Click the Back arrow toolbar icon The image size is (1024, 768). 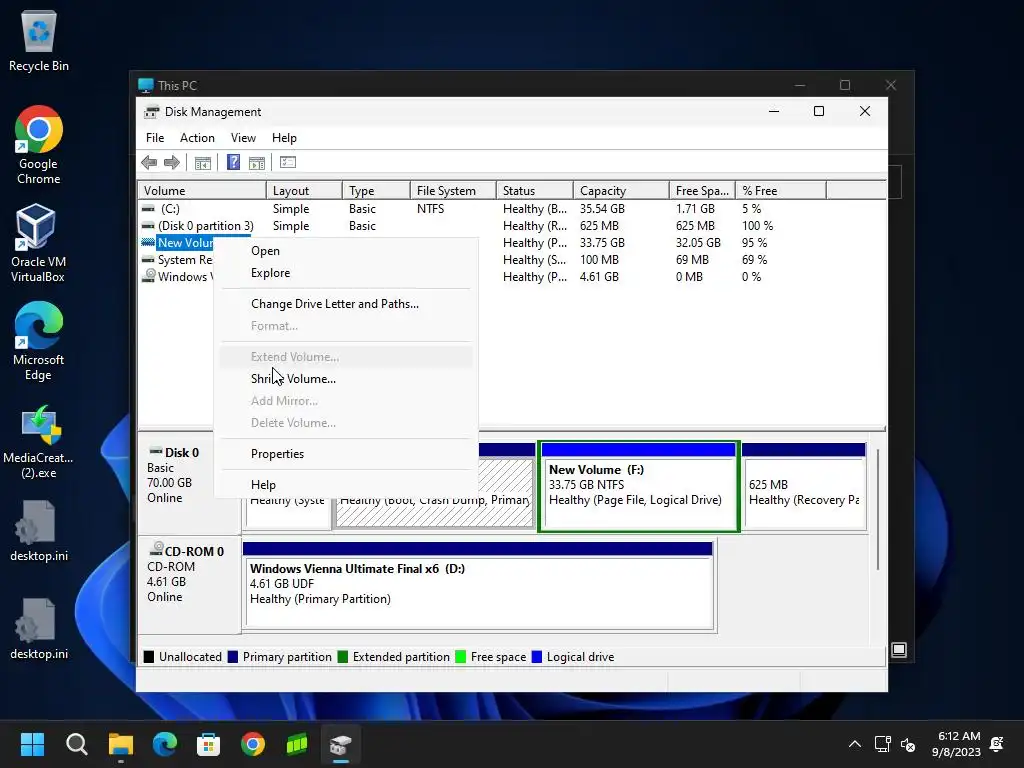pos(149,163)
